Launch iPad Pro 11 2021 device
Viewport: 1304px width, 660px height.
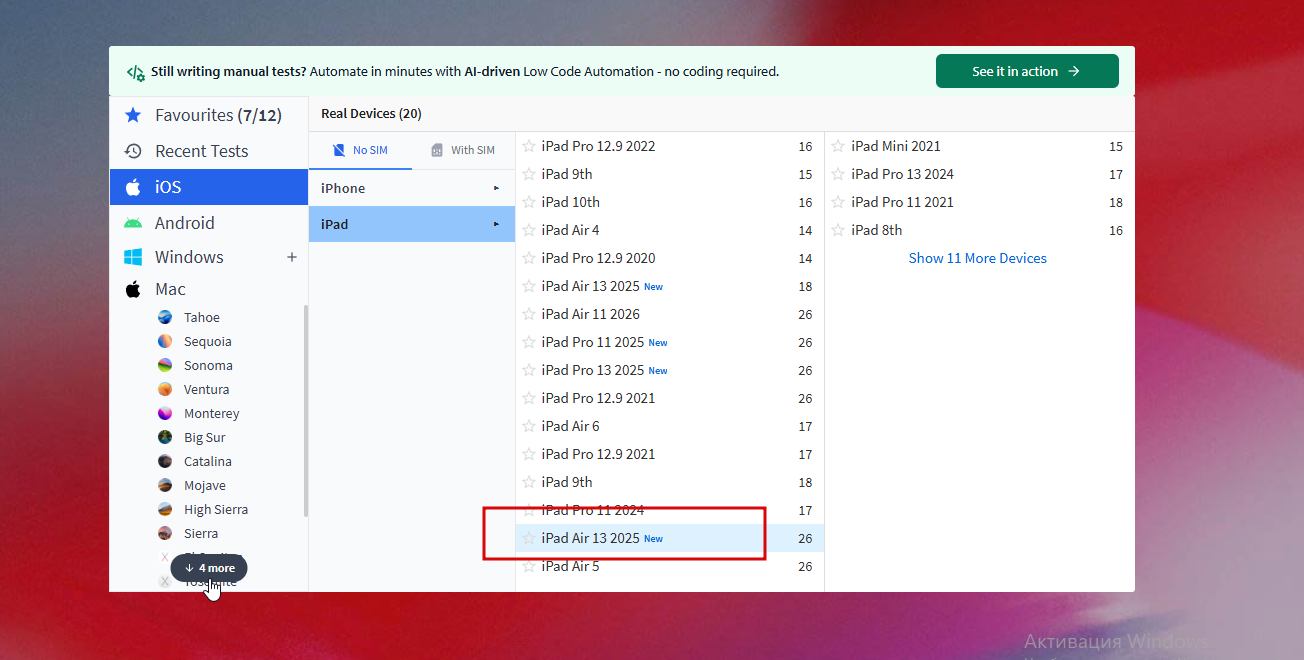click(980, 202)
